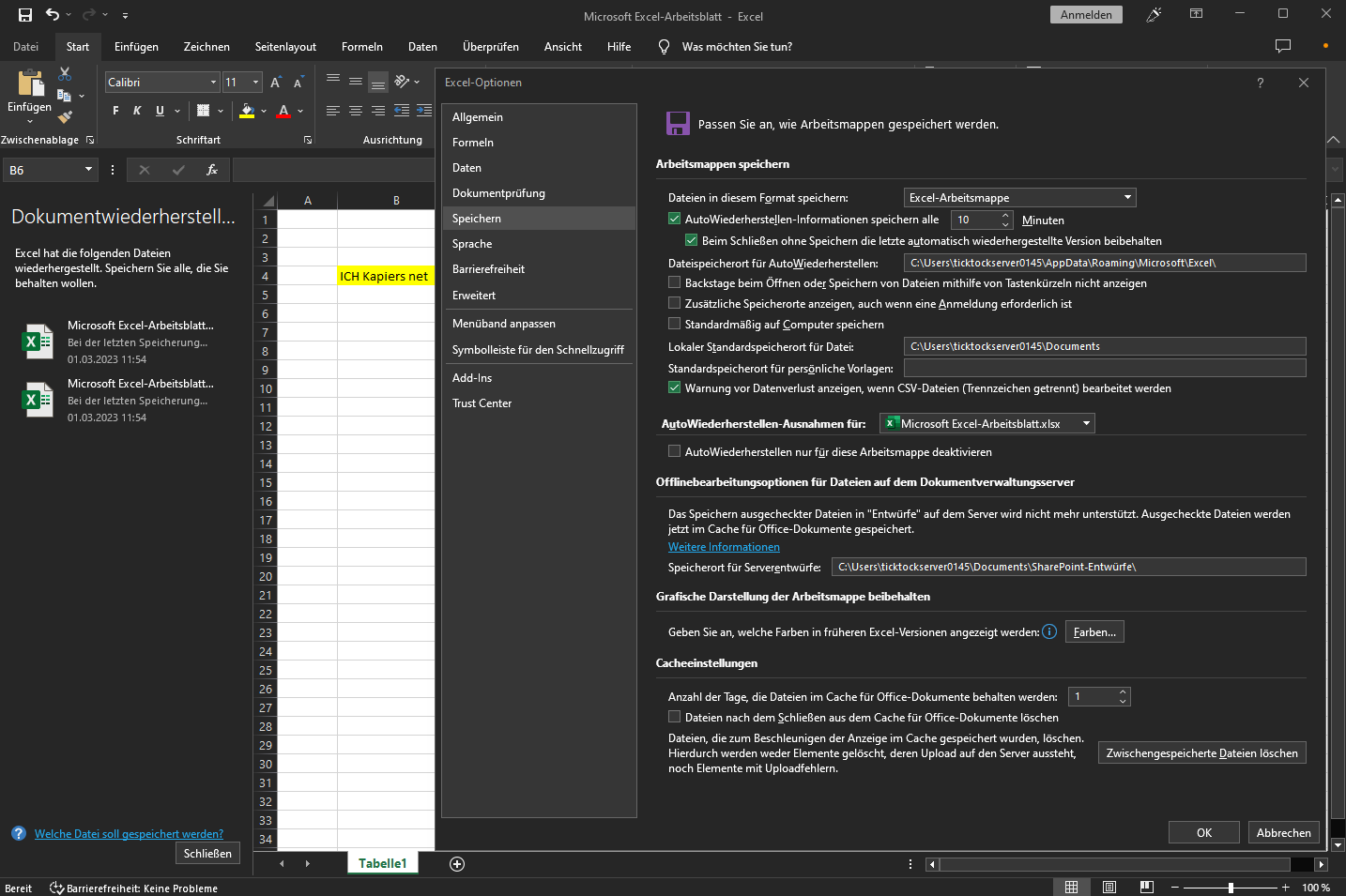Screen dimensions: 1346x896
Task: Click the comments speech bubble icon
Action: (x=1283, y=46)
